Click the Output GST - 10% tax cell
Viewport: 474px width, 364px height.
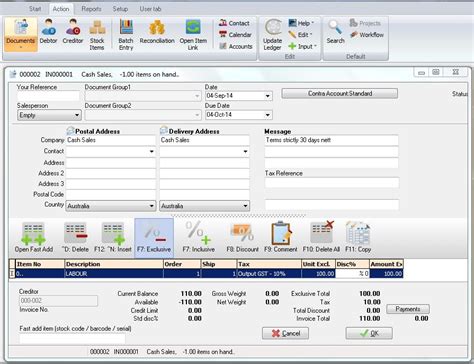point(269,274)
